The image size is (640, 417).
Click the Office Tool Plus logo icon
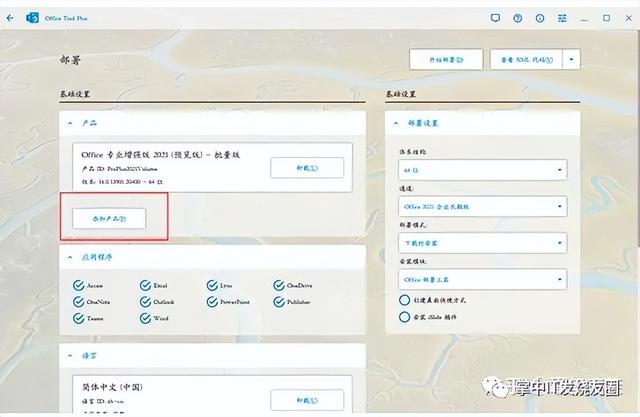coord(32,18)
